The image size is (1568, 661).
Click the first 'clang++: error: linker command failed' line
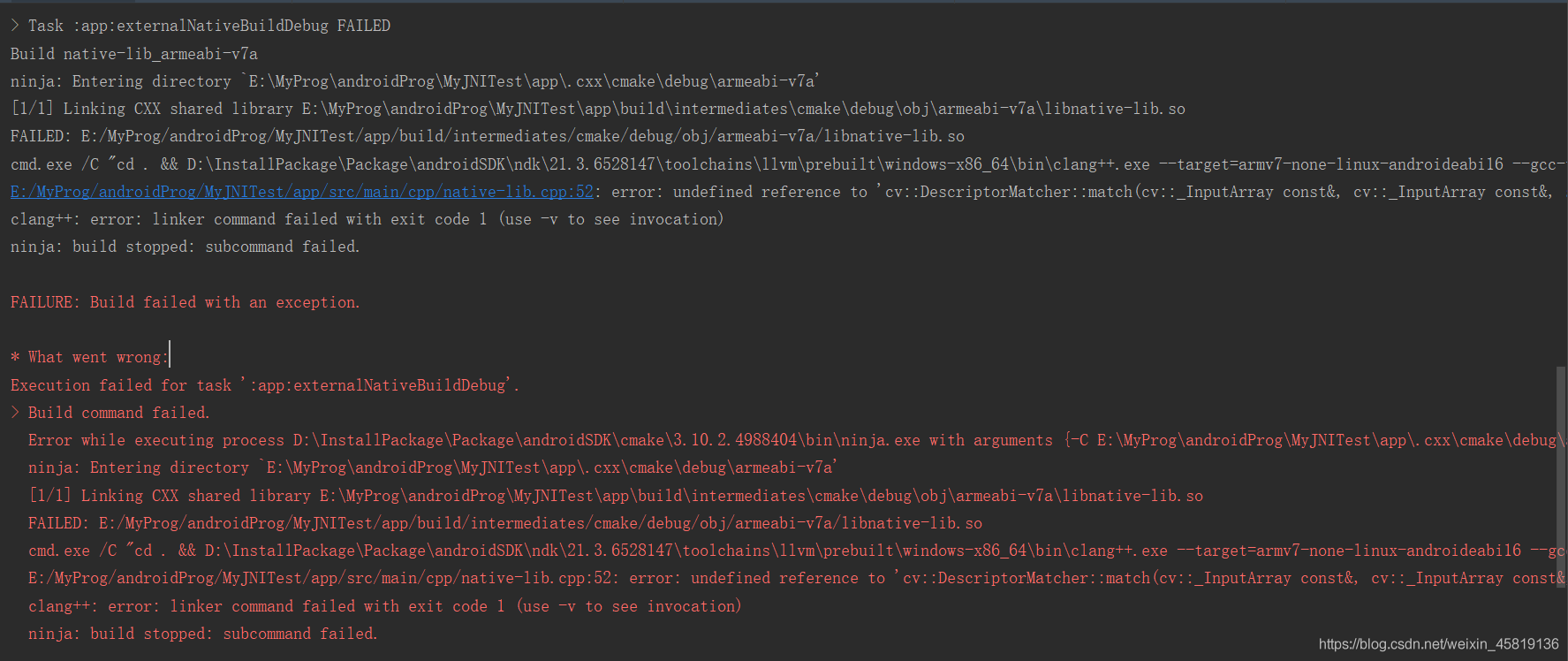[367, 219]
